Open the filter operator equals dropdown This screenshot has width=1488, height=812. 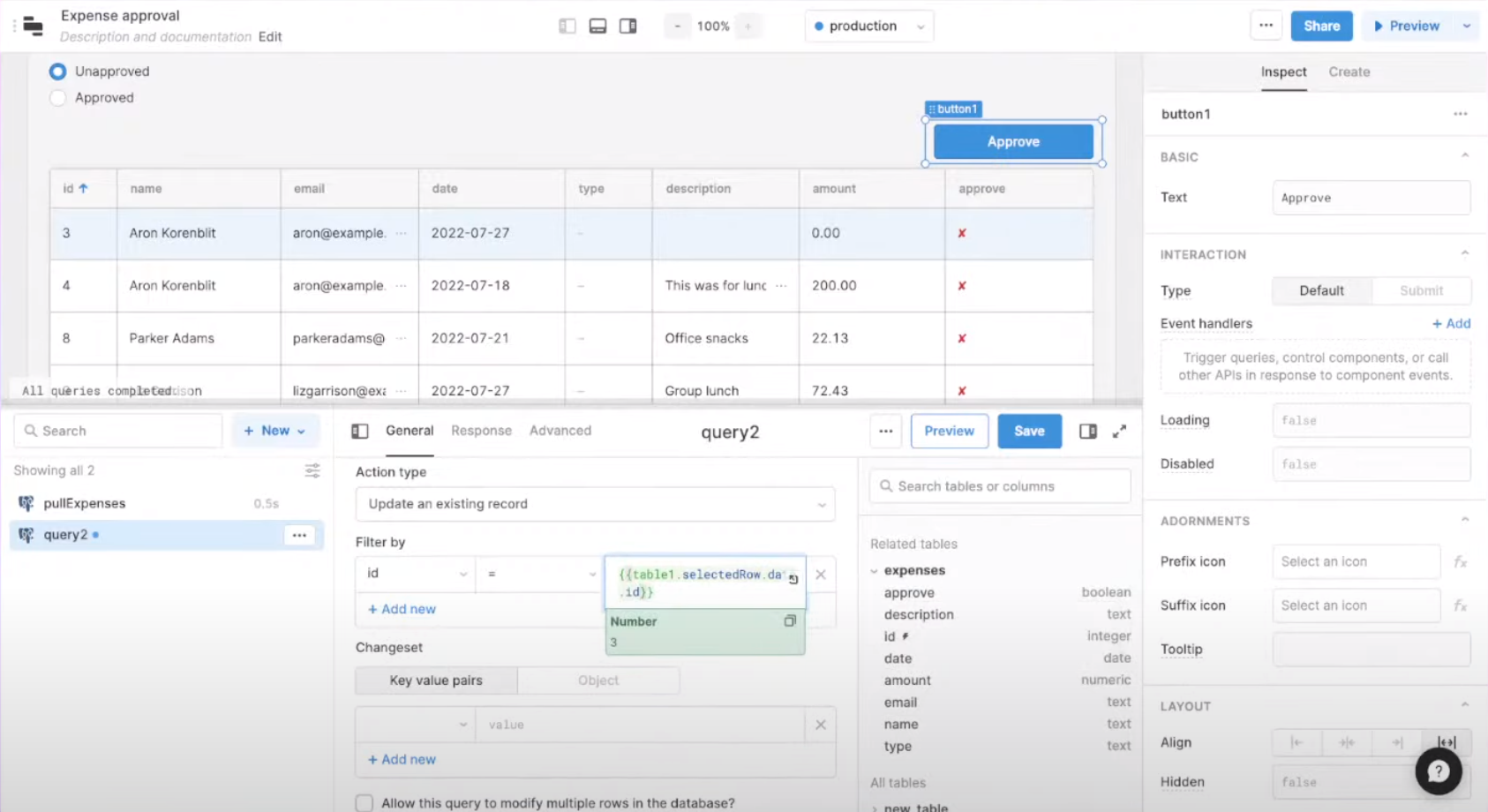pyautogui.click(x=540, y=574)
